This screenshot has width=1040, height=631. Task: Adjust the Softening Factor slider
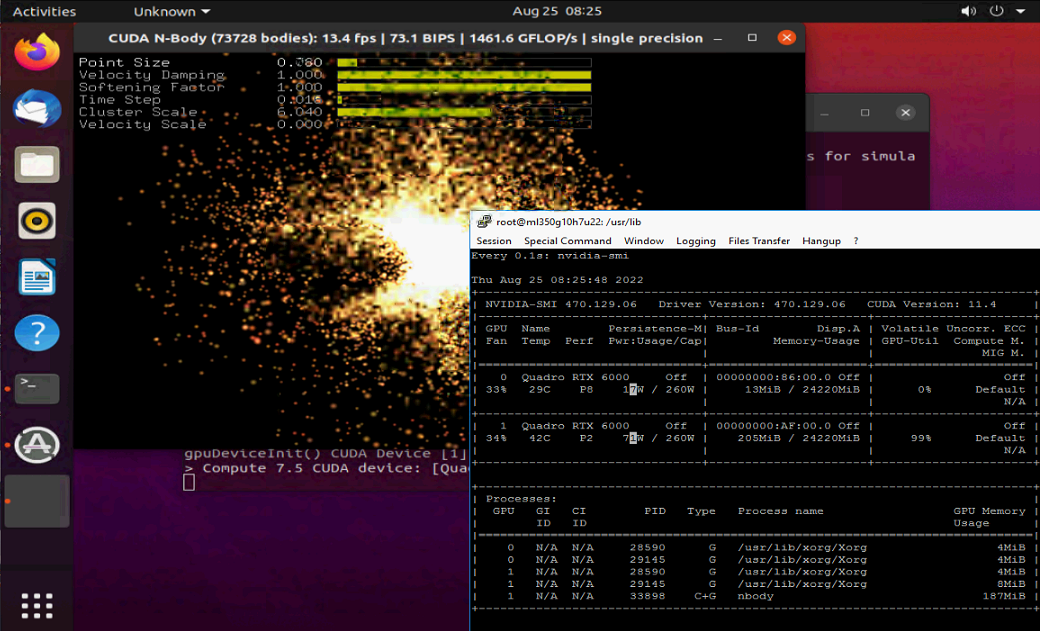464,87
